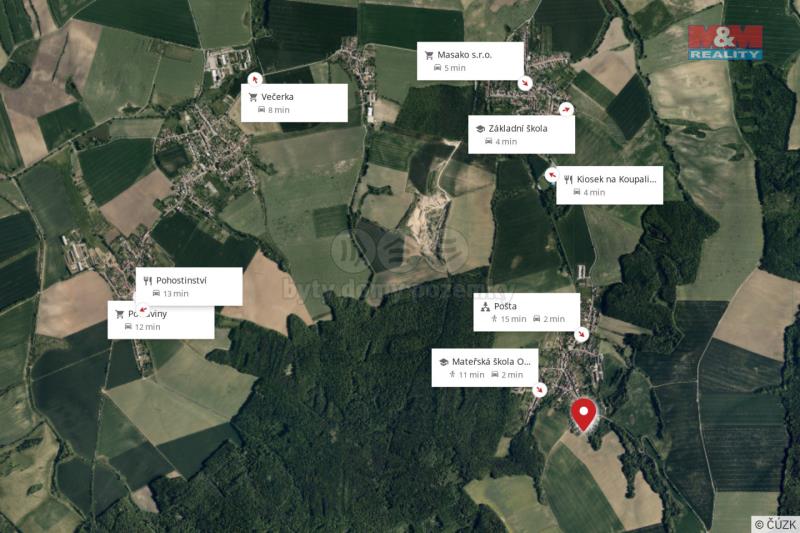Click the arrow marker below Masako s.r.o.
800x533 pixels.
[525, 83]
